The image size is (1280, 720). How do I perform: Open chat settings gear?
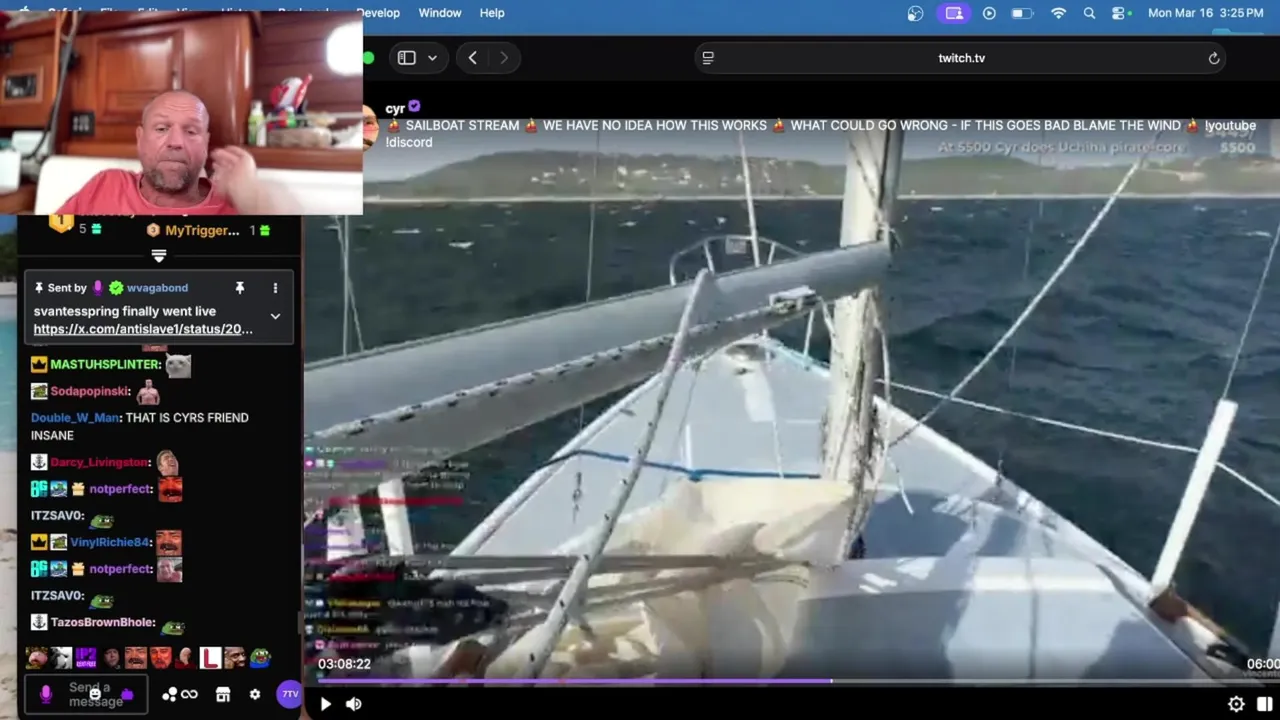(255, 694)
